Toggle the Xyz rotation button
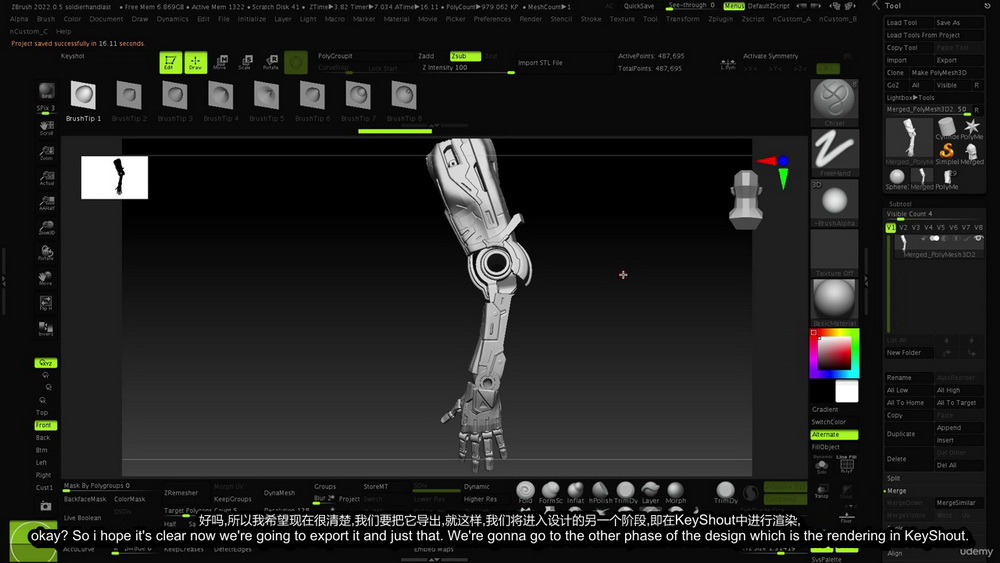Image resolution: width=1000 pixels, height=563 pixels. [45, 363]
